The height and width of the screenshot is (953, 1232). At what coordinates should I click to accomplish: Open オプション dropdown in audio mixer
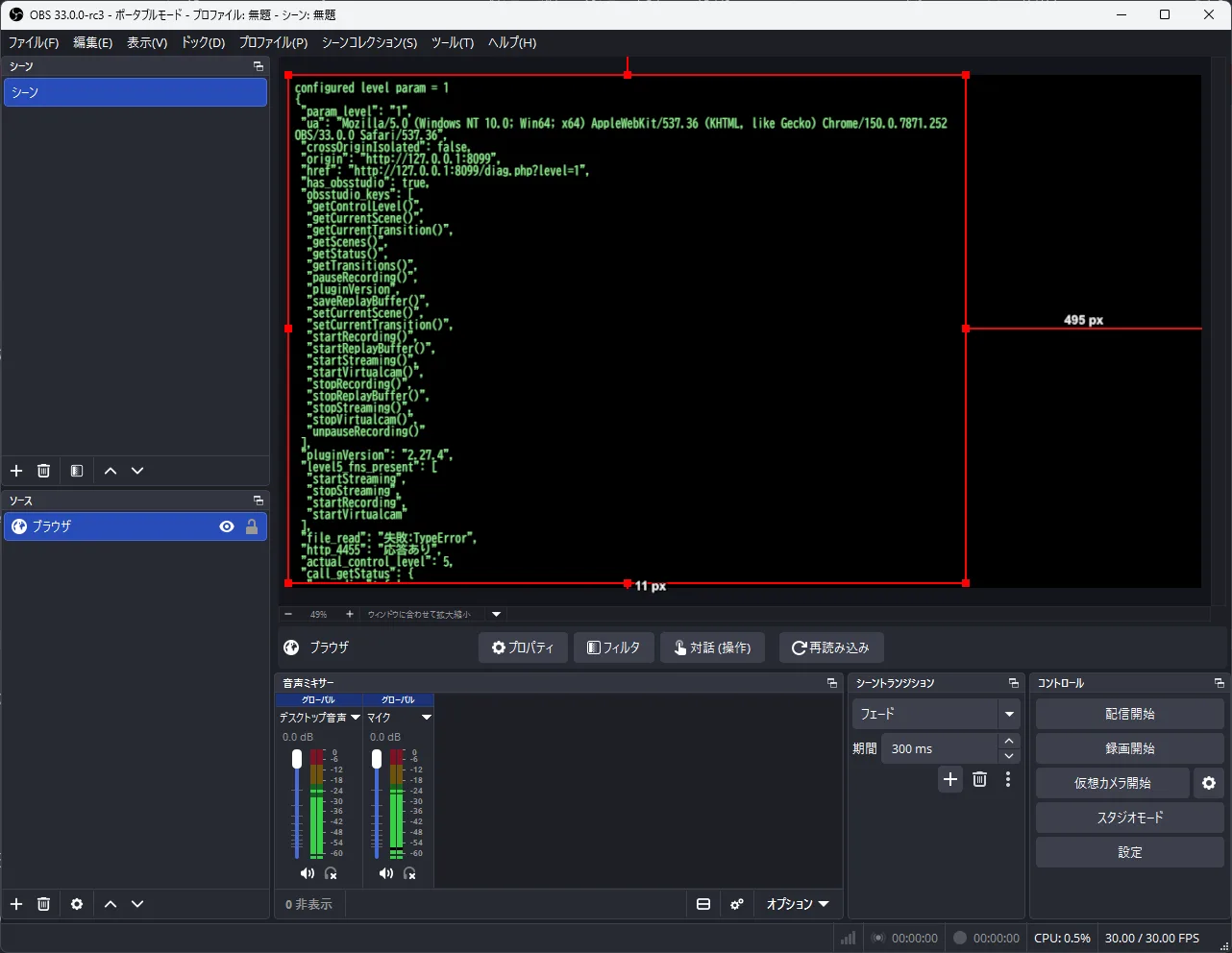[x=797, y=904]
